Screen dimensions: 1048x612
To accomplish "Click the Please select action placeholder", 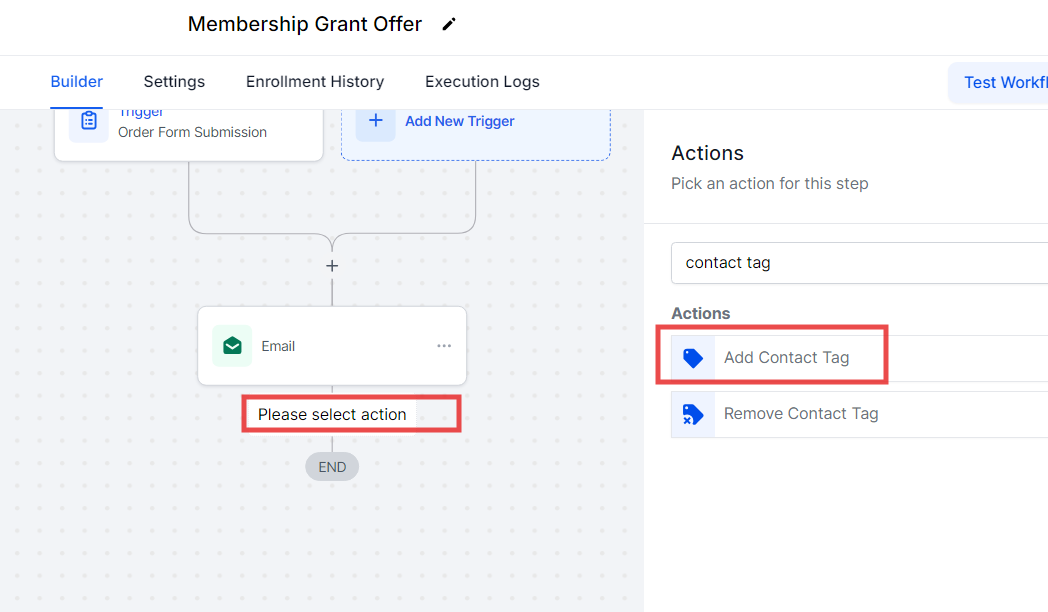I will point(332,414).
